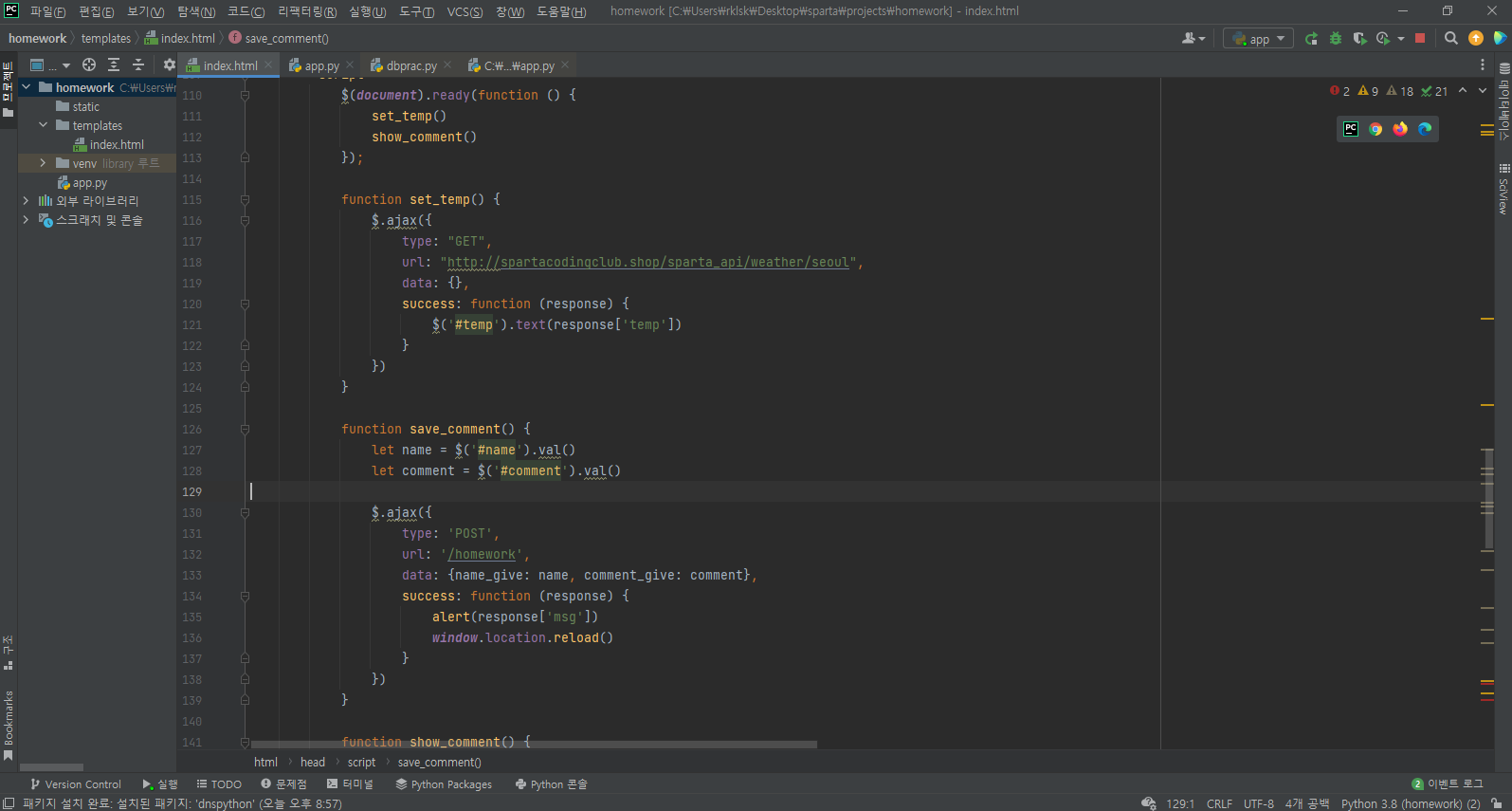
Task: Click errors count indicator showing 2
Action: (x=1339, y=91)
